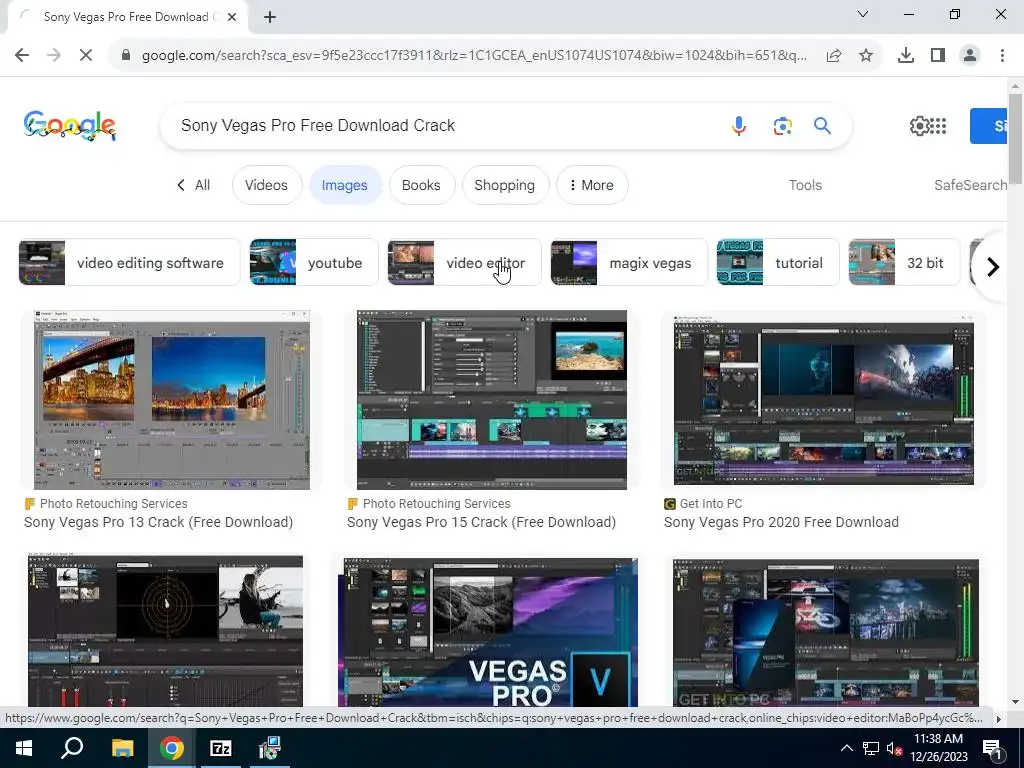Start voice search with the microphone icon
Screen dimensions: 1024x768
click(739, 125)
